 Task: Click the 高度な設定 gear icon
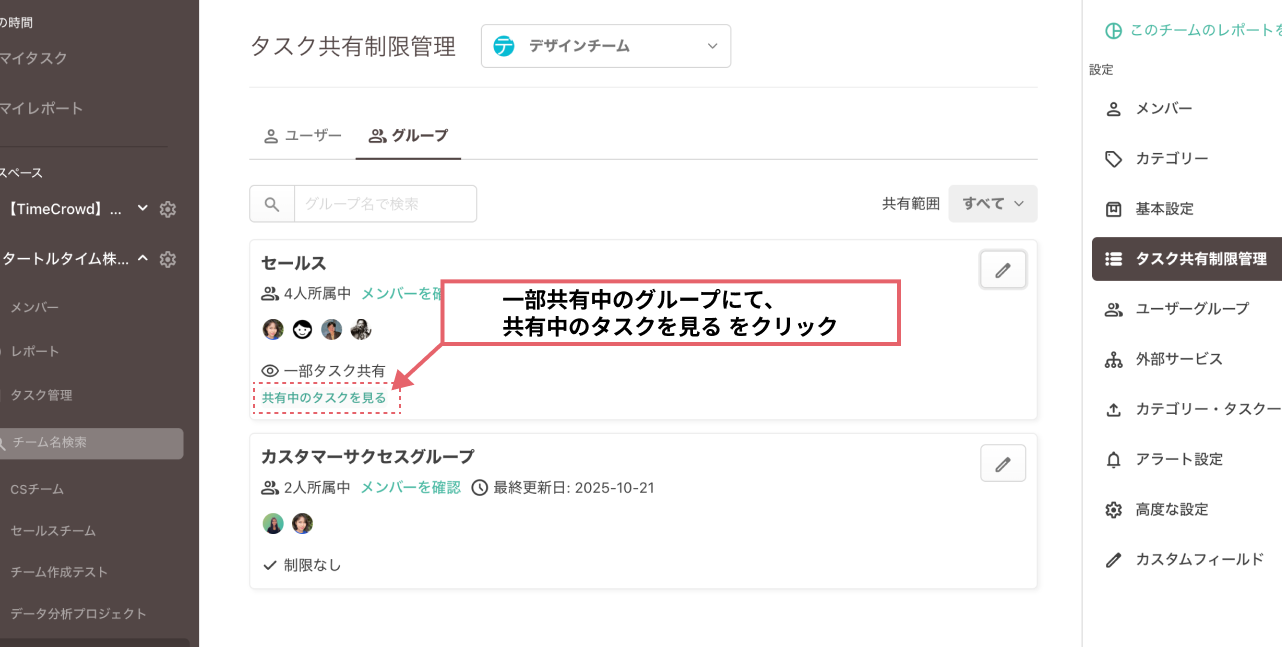pyautogui.click(x=1113, y=509)
